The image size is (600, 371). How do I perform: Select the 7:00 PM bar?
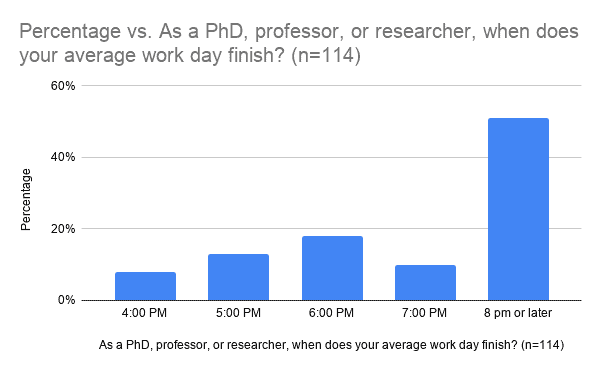(425, 283)
